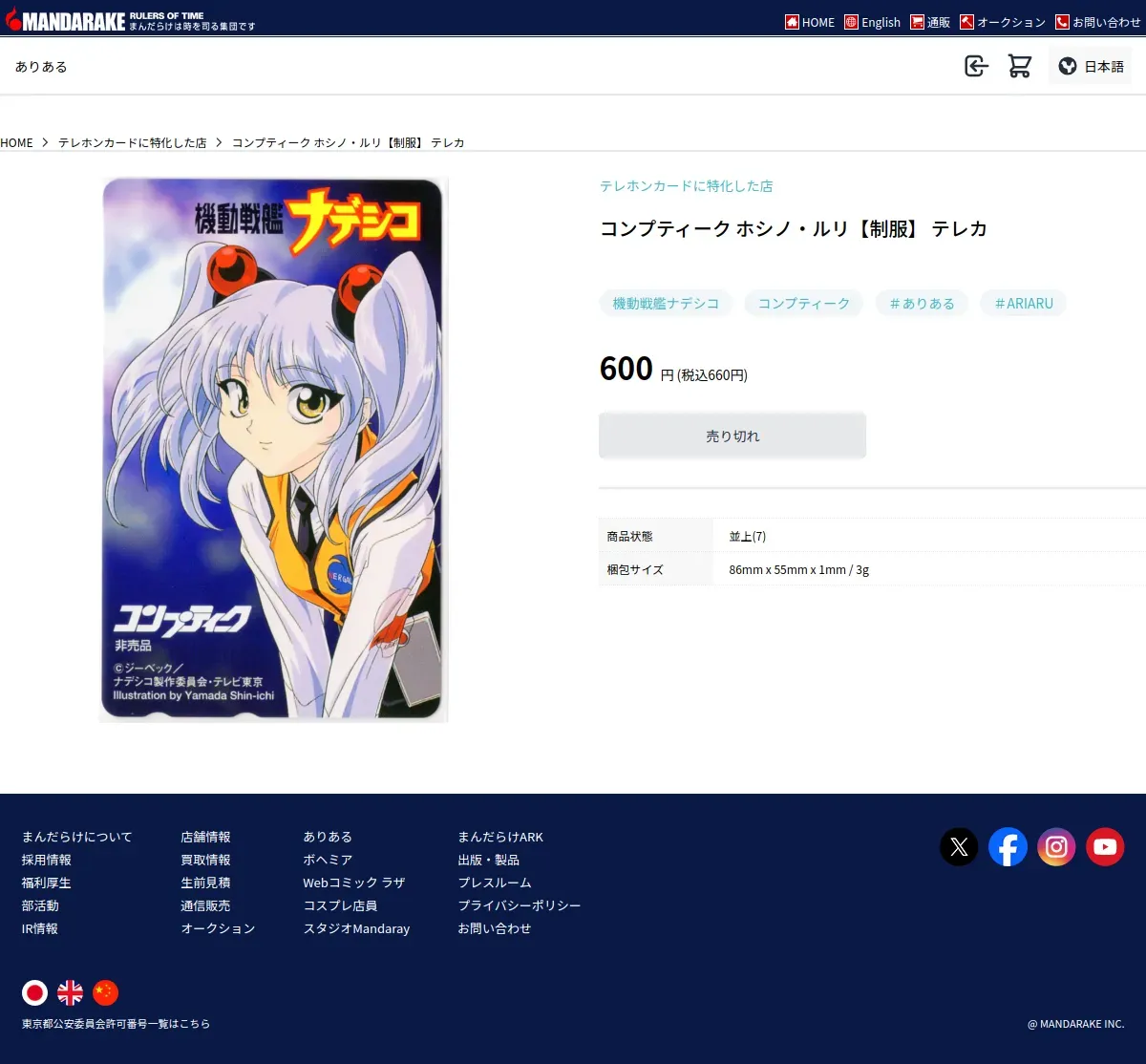Open ボヘミア footer link
The height and width of the screenshot is (1064, 1146).
pyautogui.click(x=328, y=860)
